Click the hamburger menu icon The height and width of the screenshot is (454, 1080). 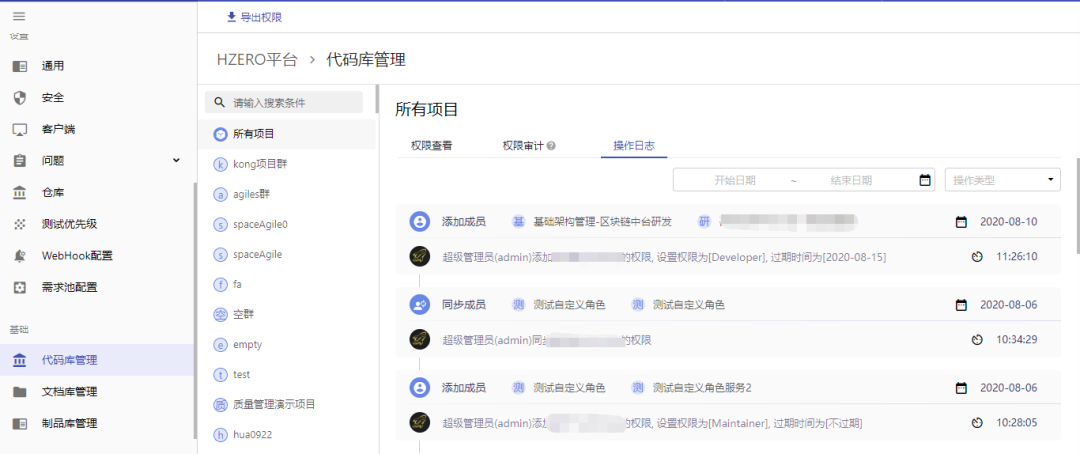pos(19,17)
